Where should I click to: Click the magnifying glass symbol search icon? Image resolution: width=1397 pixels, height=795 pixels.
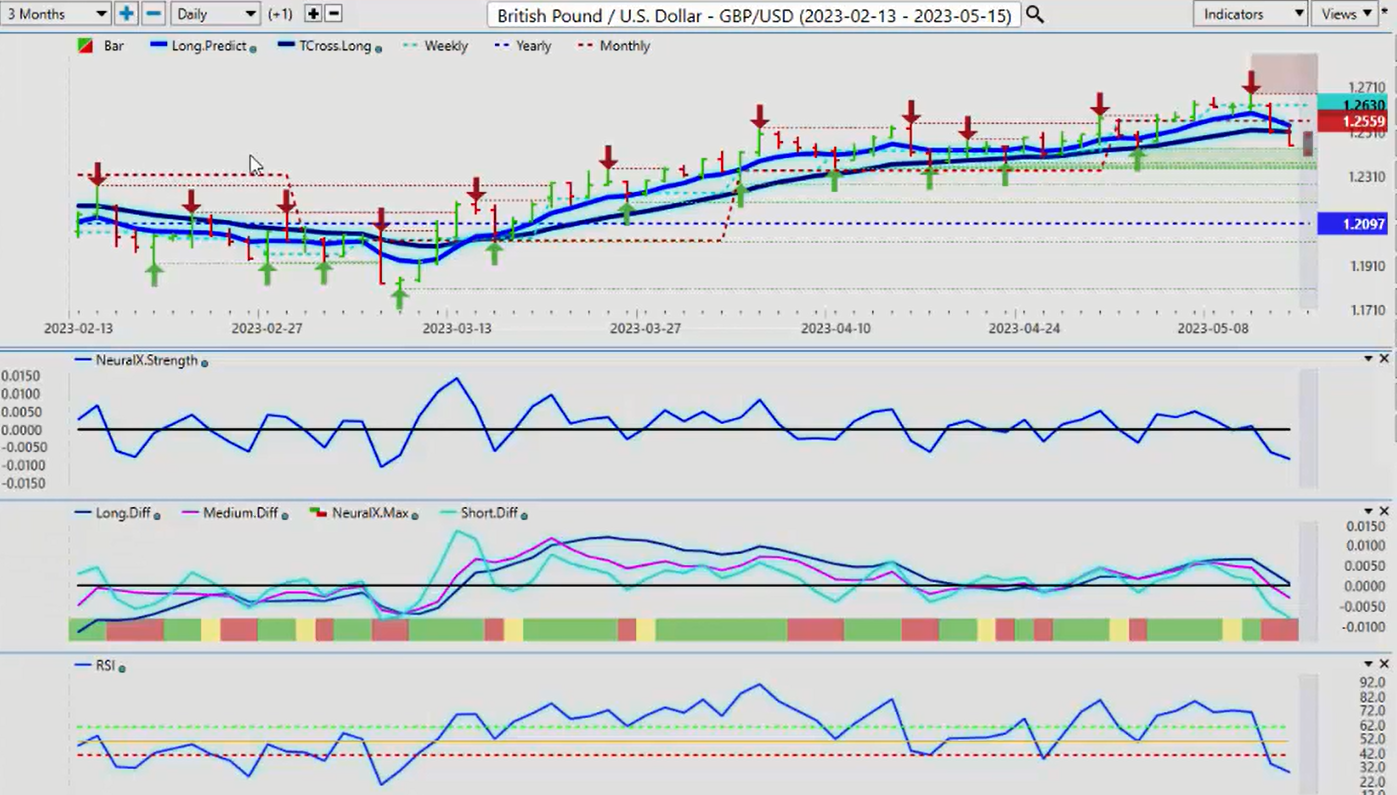[x=1035, y=14]
